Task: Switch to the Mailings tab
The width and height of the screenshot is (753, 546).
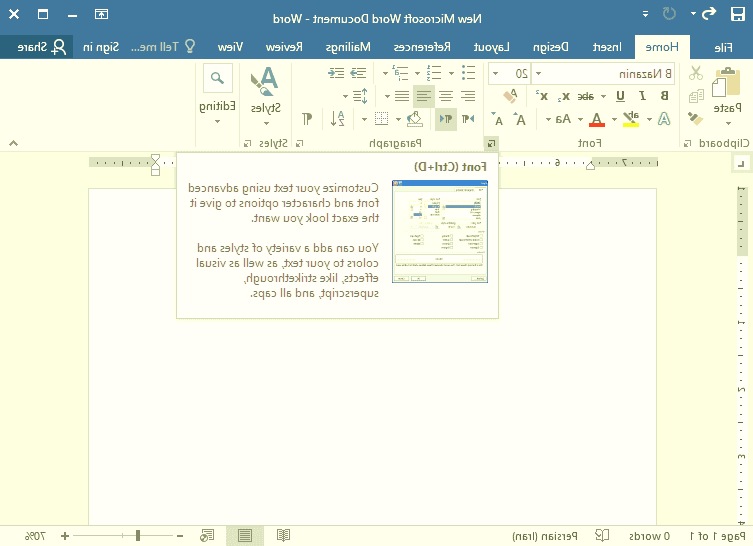Action: tap(348, 47)
